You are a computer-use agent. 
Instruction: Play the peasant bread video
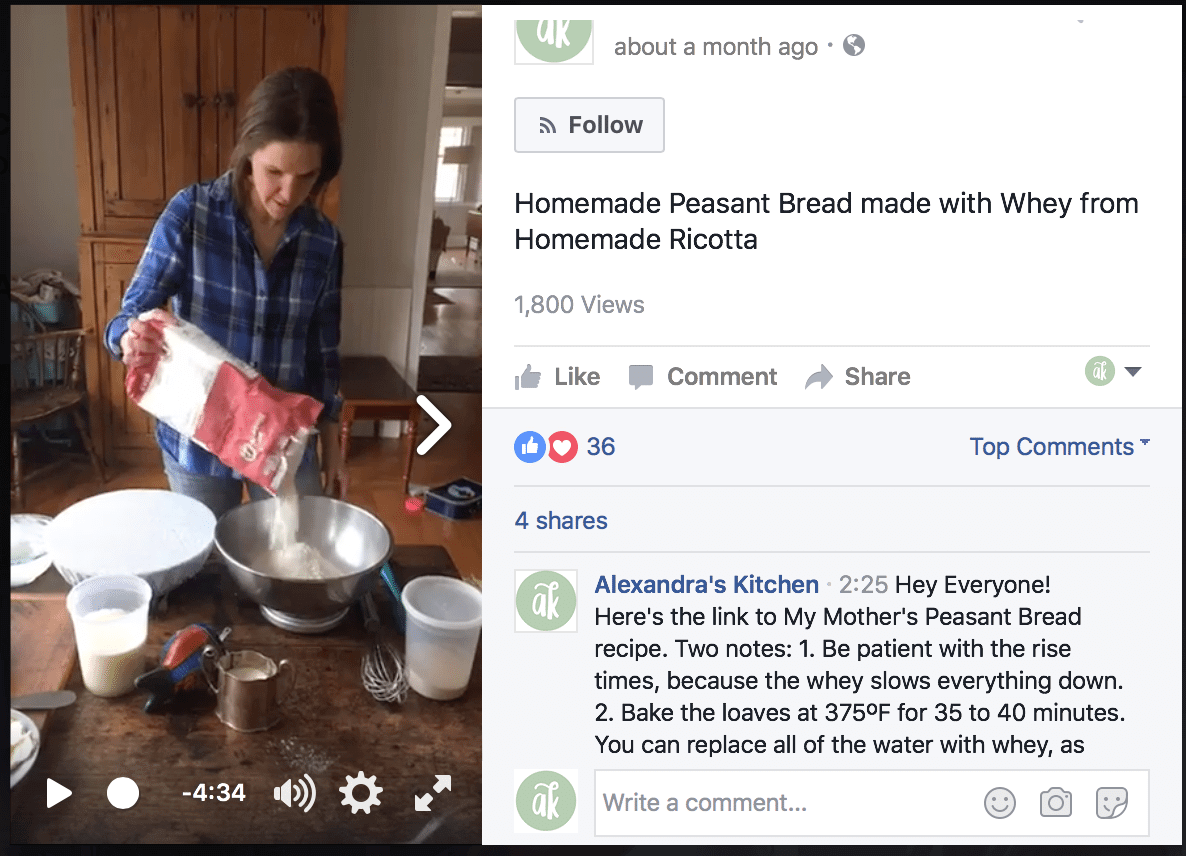(59, 794)
